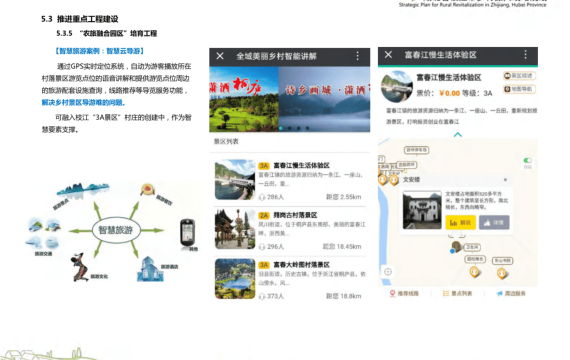Open the three-dot menu of 全域美丽乡村智能讲解
Viewport: 570px width, 360px height.
pos(357,56)
